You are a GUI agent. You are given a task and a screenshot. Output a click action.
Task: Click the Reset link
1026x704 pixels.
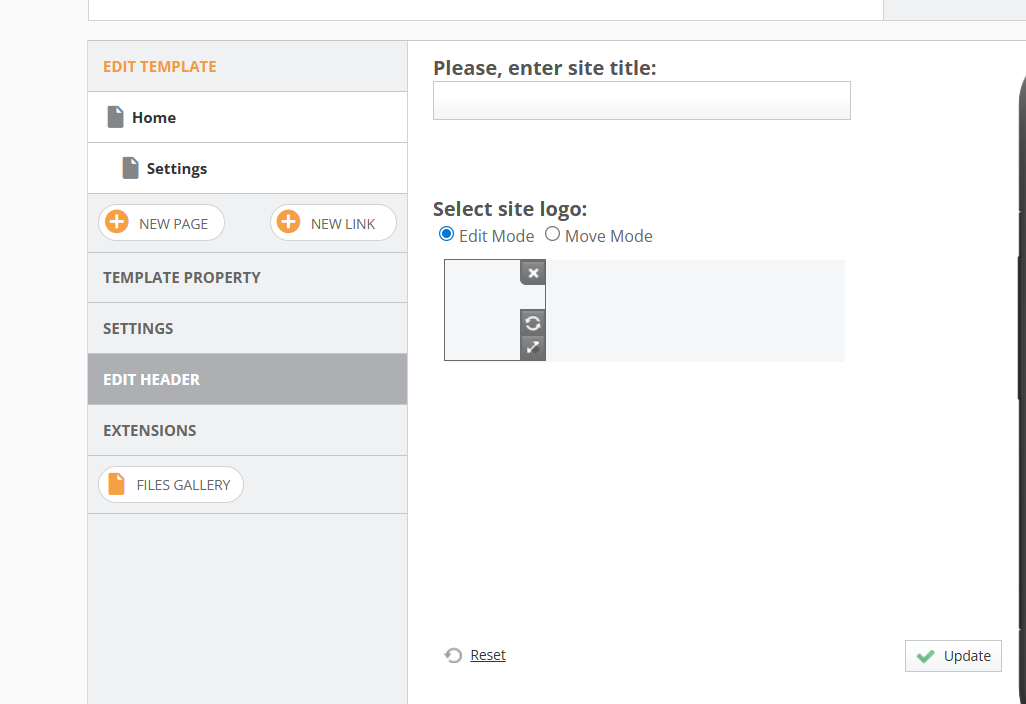[x=487, y=655]
